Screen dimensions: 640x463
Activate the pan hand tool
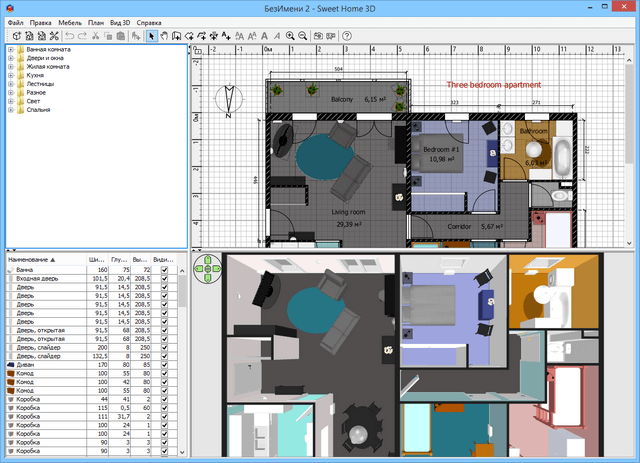click(164, 36)
